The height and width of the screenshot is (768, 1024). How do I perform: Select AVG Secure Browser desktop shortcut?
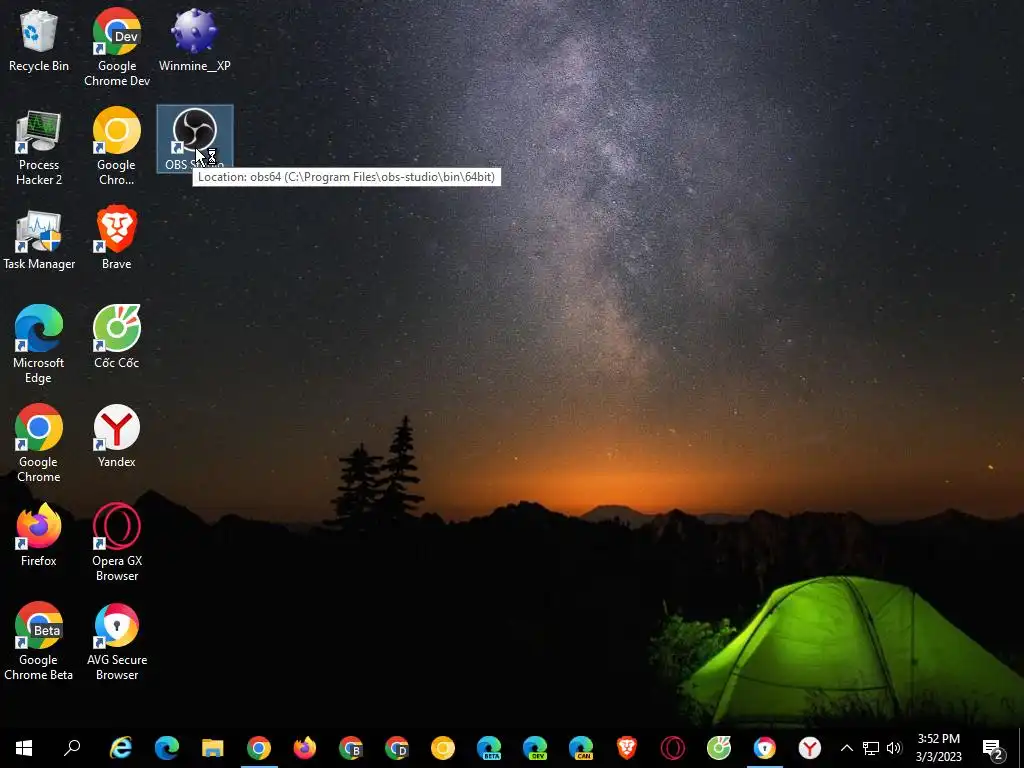pos(116,641)
